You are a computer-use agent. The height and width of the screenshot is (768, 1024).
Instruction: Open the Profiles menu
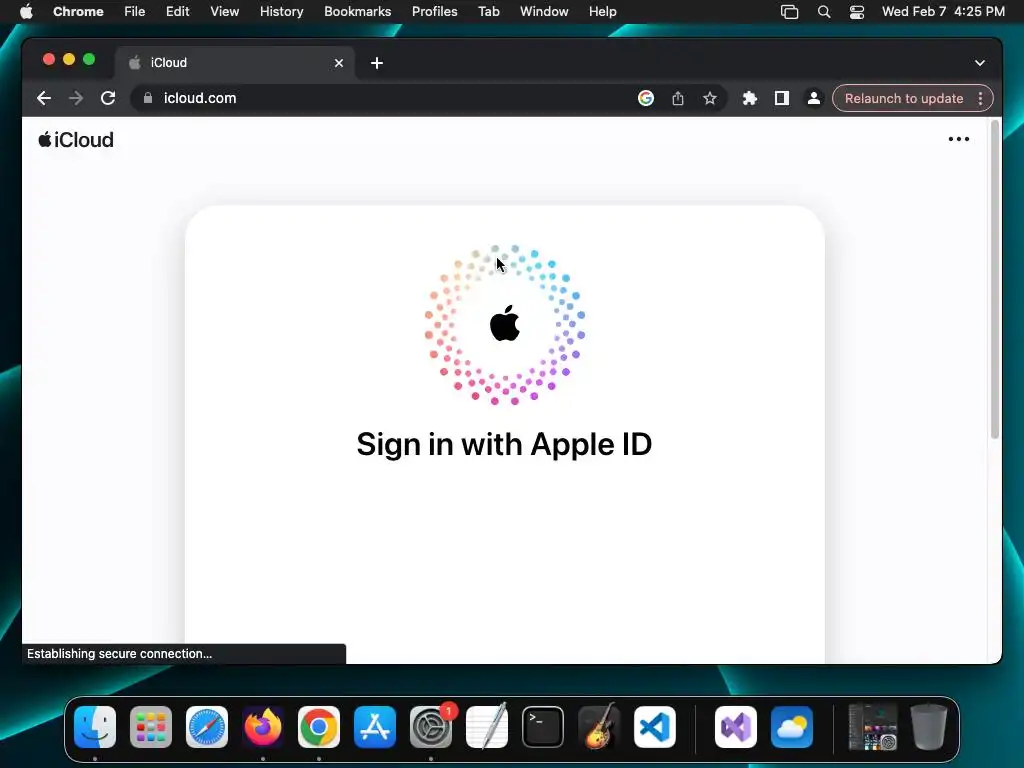(434, 11)
